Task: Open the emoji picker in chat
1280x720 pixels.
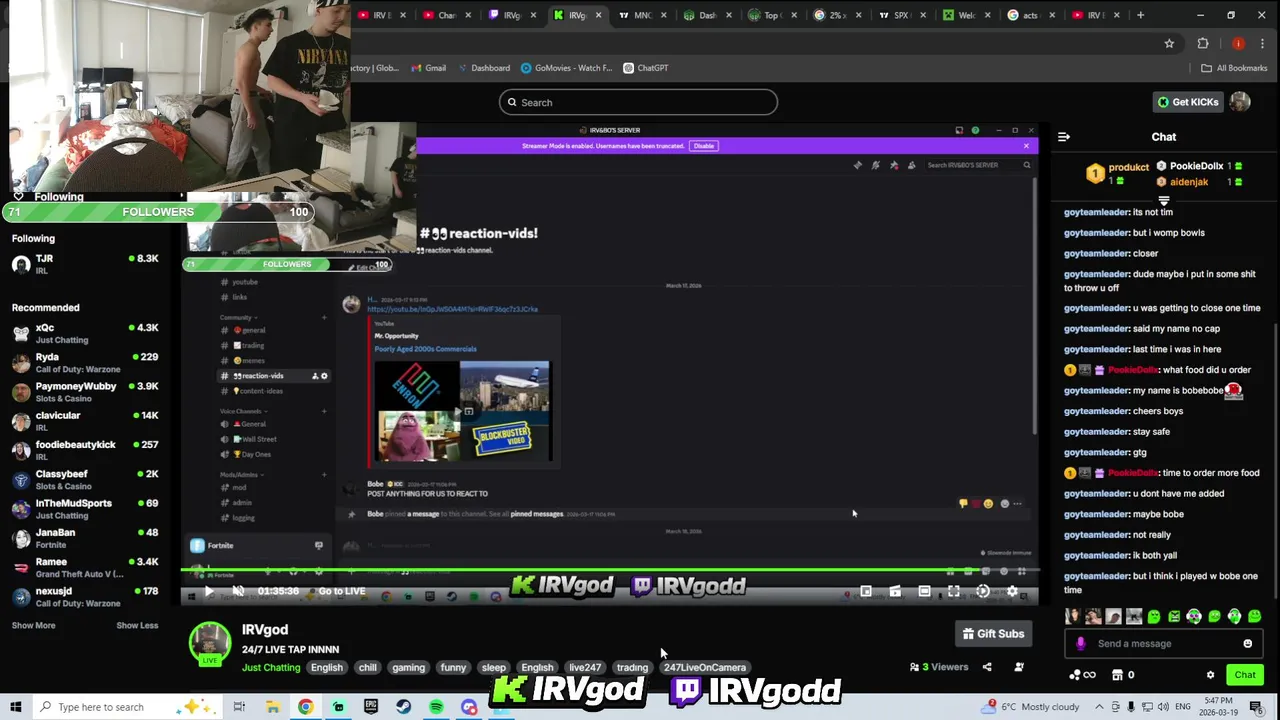Action: pos(1247,643)
